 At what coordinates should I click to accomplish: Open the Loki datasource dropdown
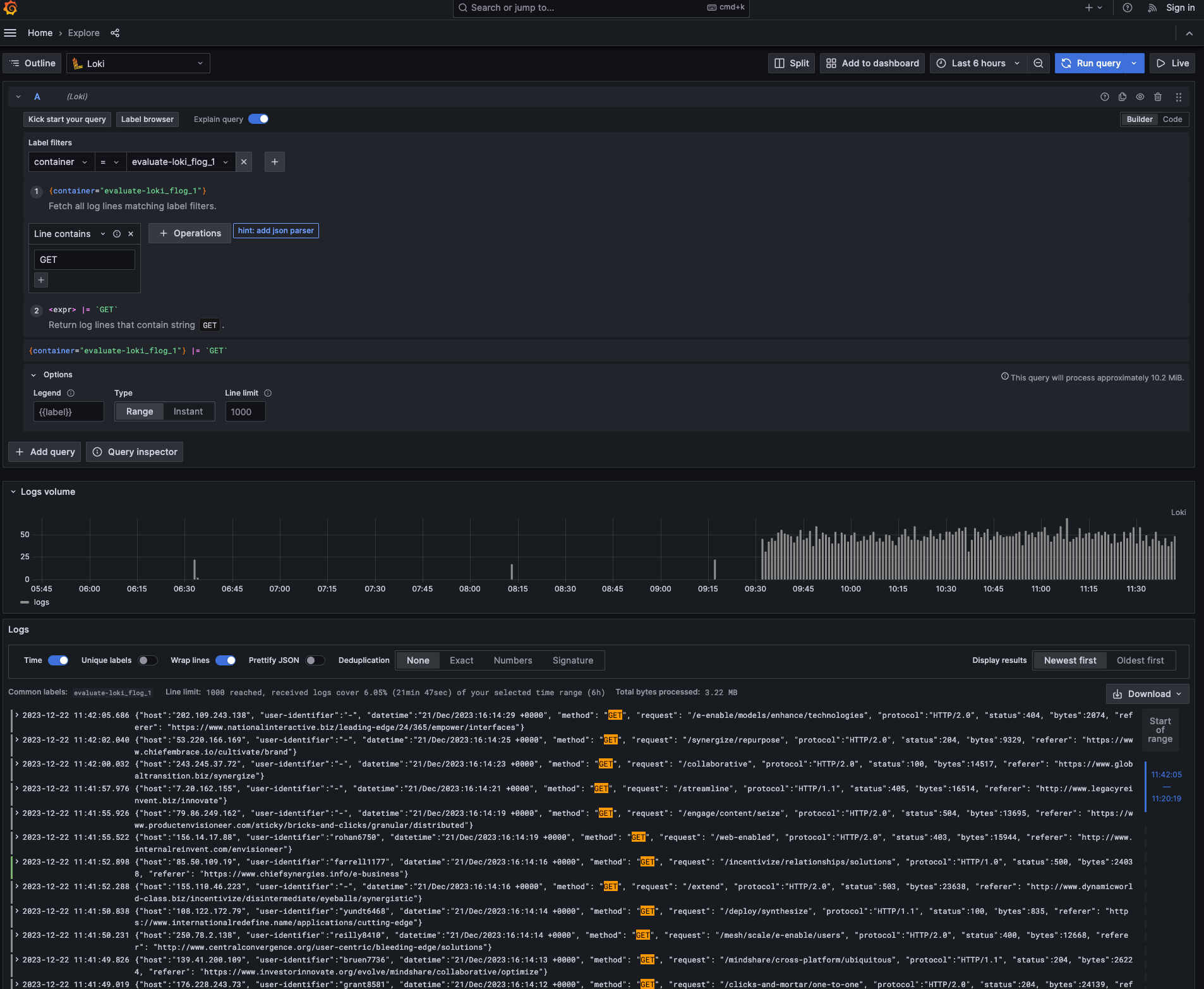pos(138,63)
